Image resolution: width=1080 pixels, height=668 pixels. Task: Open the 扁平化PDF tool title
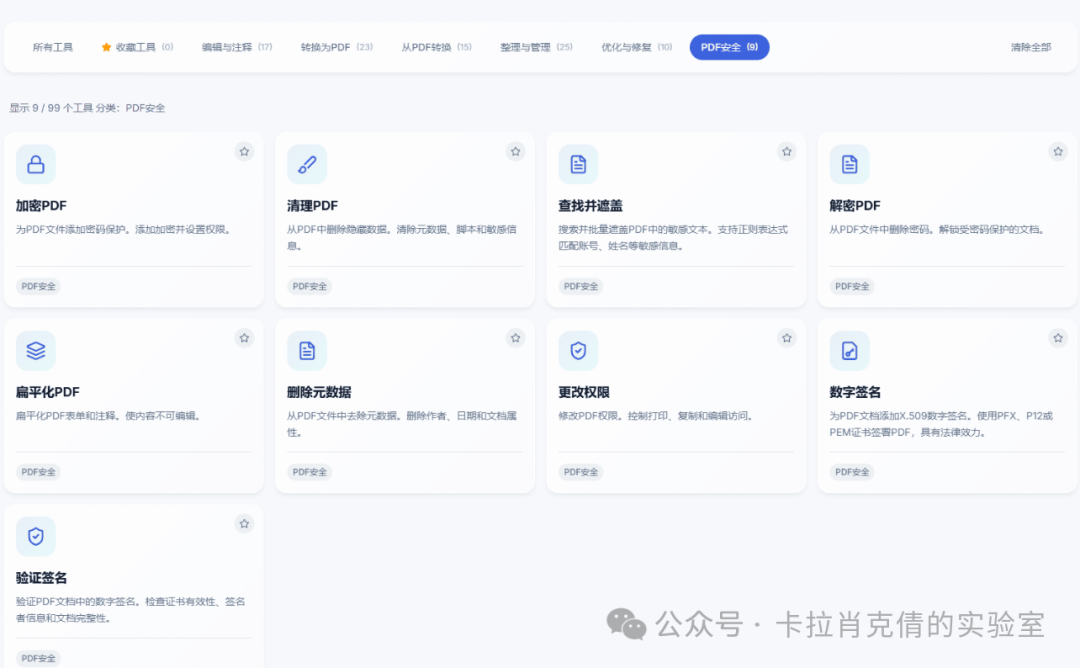(x=47, y=392)
